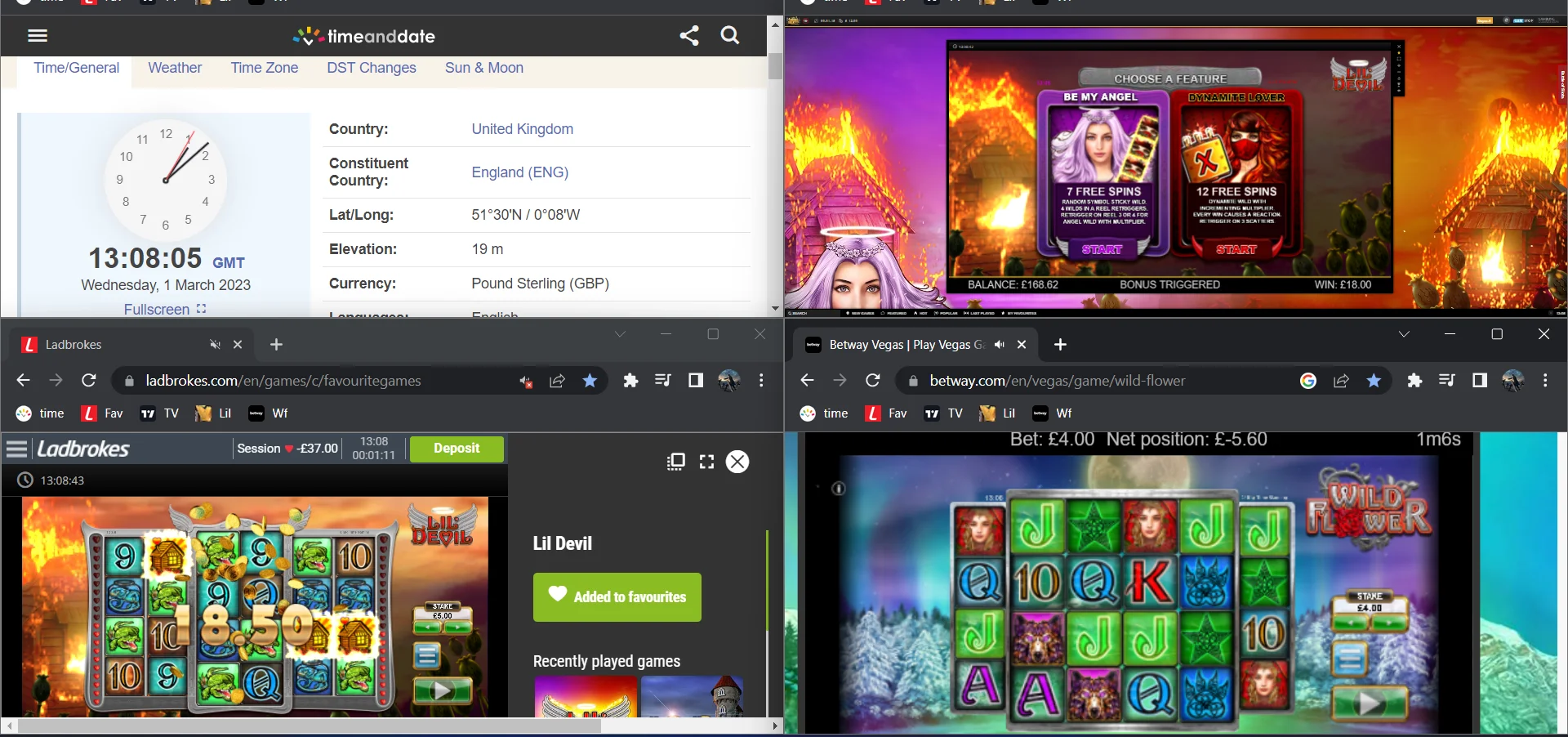Open the Weather tab
Viewport: 1568px width, 737px height.
(x=175, y=68)
